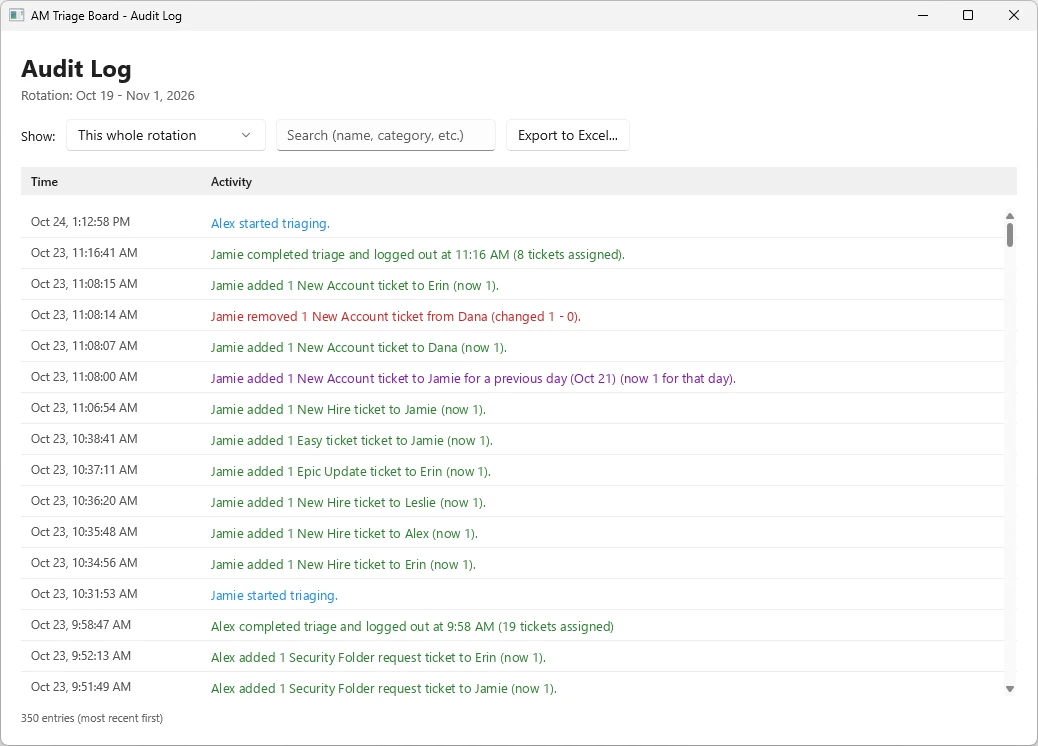This screenshot has width=1038, height=746.
Task: Click the 'Oct 23, 9:51:49 AM' timestamp
Action: point(81,688)
